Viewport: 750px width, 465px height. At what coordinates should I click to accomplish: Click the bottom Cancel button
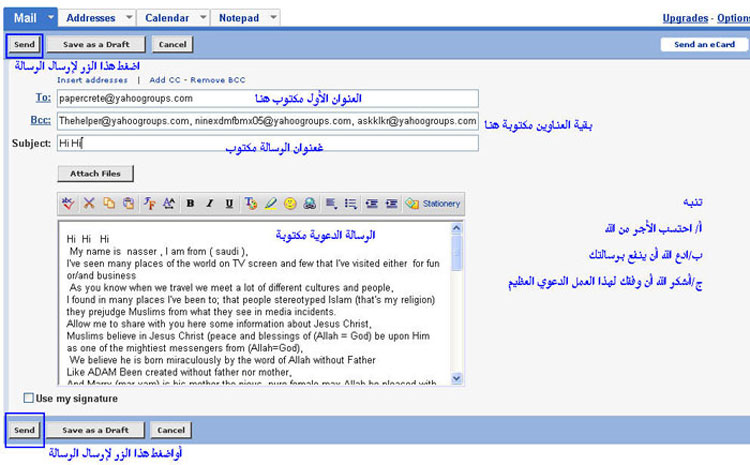click(171, 430)
